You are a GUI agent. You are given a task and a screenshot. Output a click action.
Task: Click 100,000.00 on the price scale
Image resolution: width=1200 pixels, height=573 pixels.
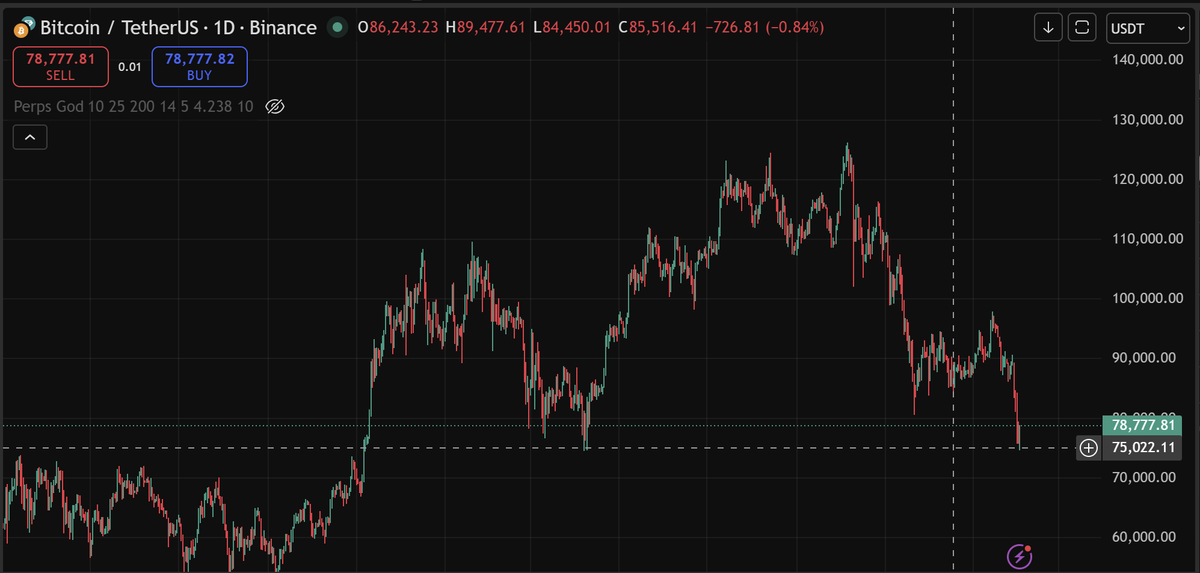coord(1147,298)
